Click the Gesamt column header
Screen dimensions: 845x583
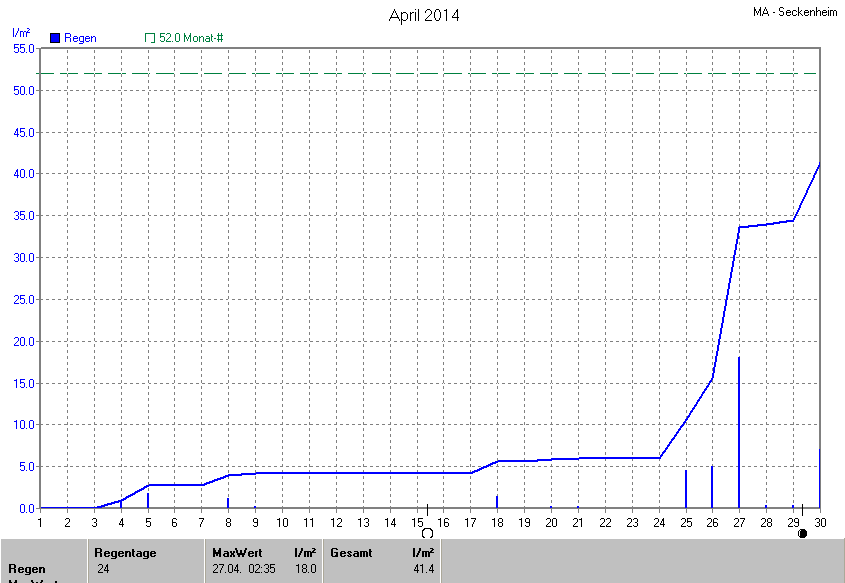click(x=351, y=552)
